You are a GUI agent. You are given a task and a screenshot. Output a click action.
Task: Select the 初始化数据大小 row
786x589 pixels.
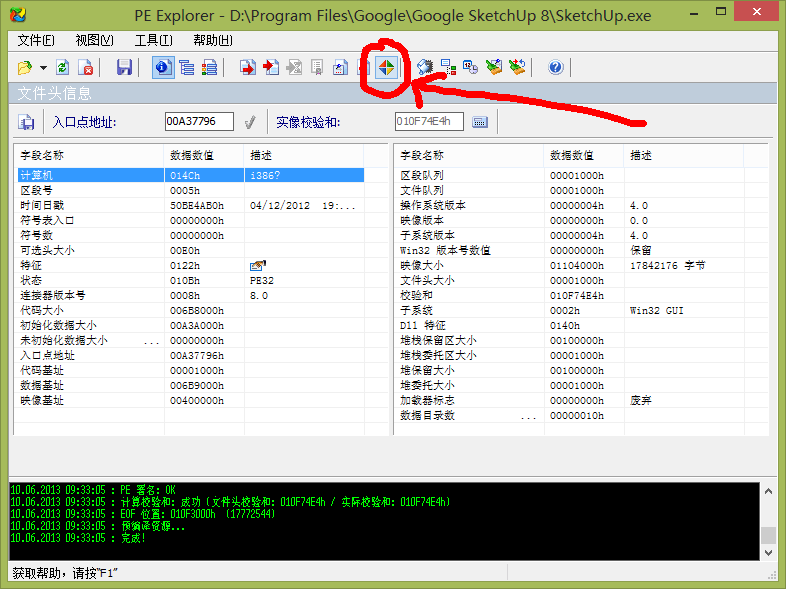pos(190,325)
